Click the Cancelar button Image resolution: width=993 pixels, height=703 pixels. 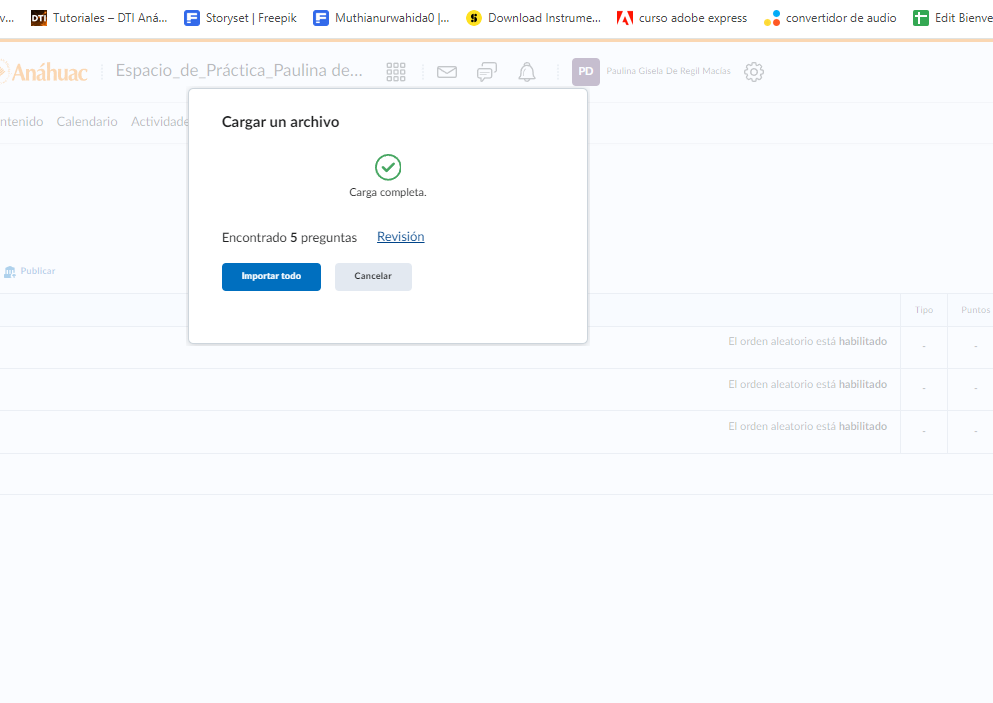pos(373,276)
